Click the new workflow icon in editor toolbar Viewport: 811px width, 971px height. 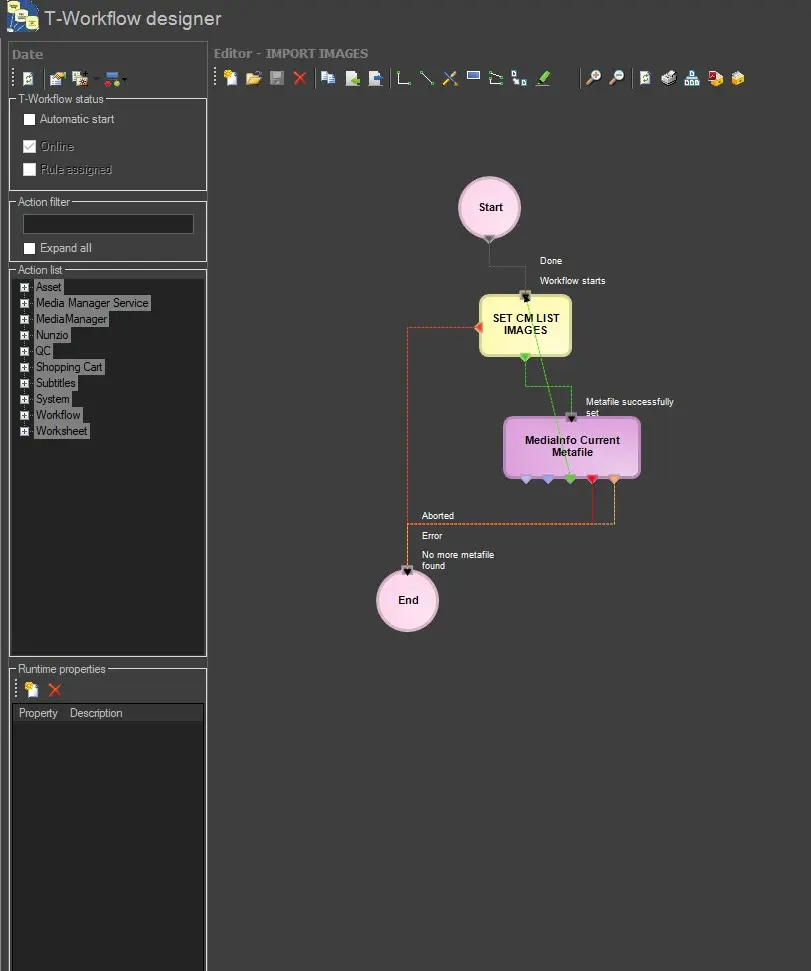point(231,78)
